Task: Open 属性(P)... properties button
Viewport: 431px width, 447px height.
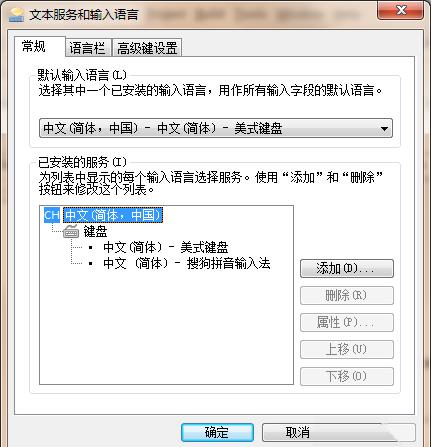Action: click(347, 322)
